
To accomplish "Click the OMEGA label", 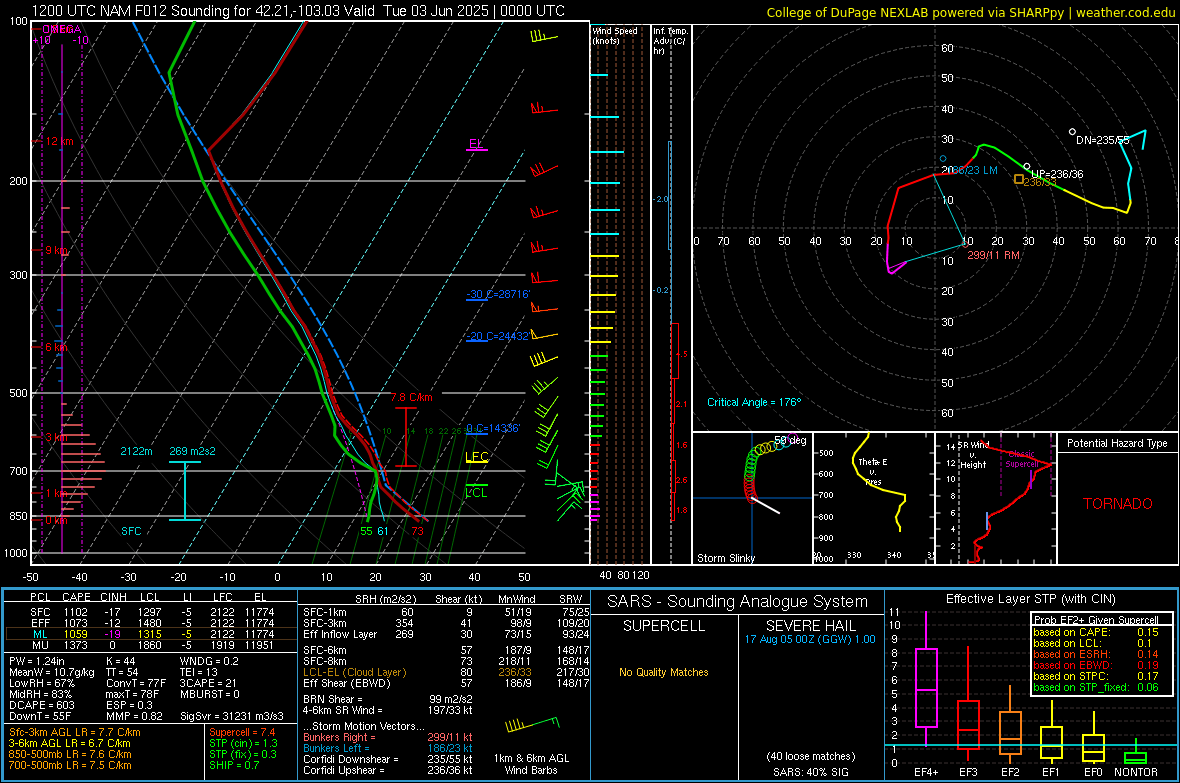I will point(61,29).
